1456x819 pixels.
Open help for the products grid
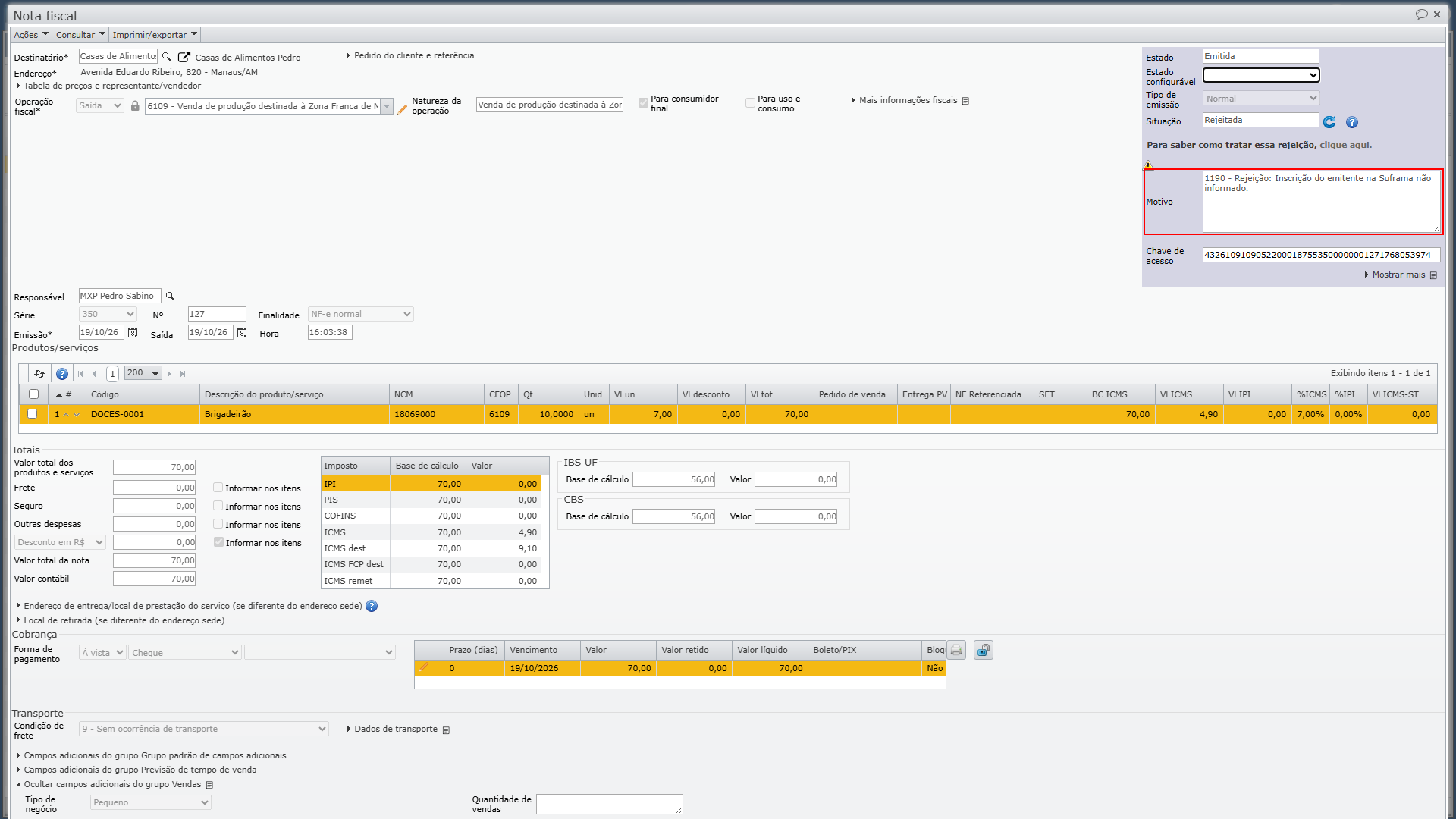[x=62, y=374]
